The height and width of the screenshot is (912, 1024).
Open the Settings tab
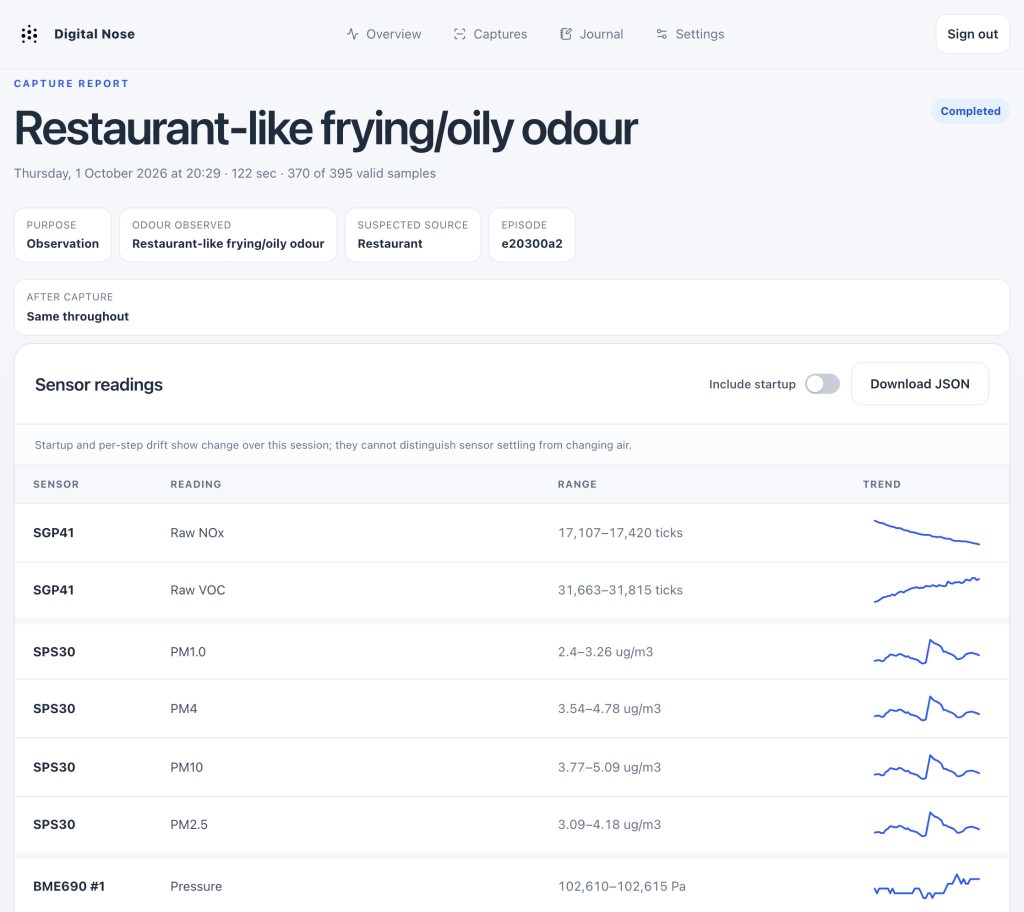pyautogui.click(x=690, y=34)
